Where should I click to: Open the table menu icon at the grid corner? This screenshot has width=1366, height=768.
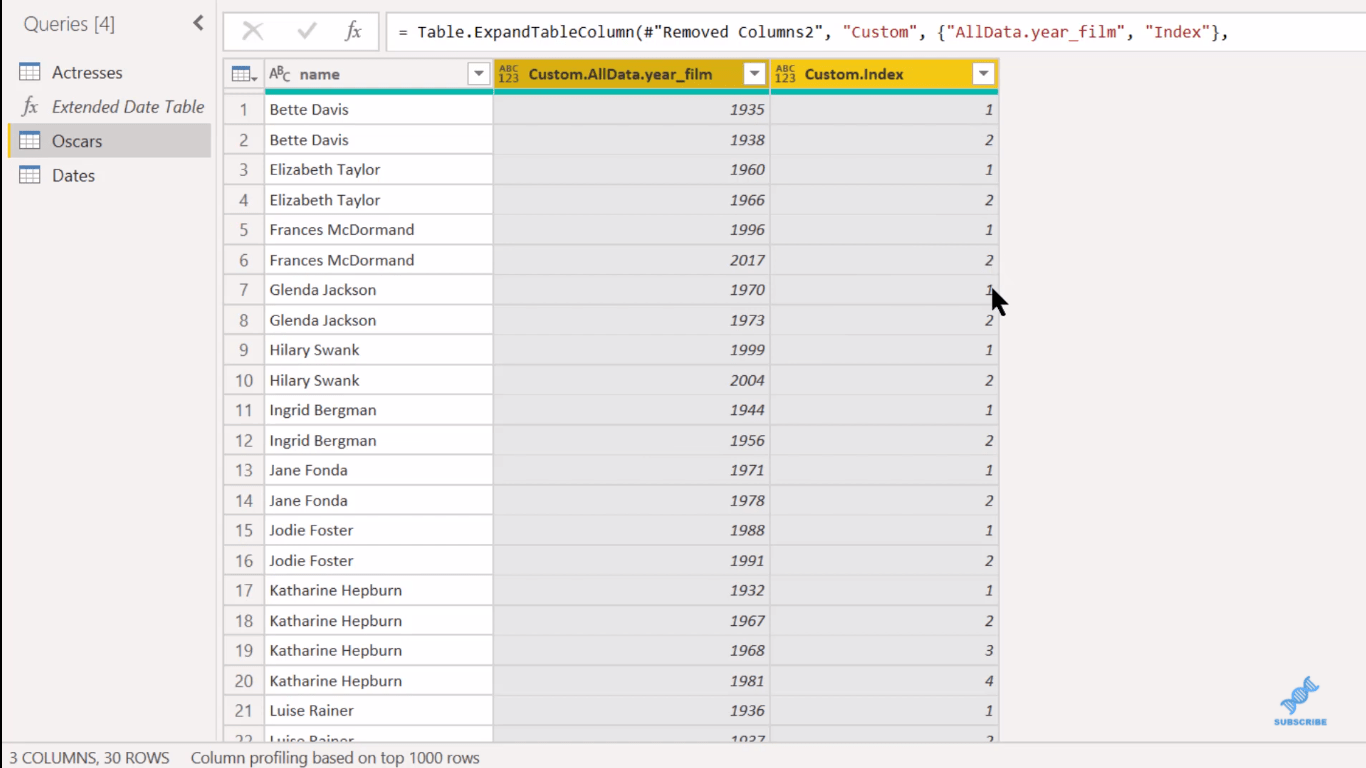[x=244, y=74]
